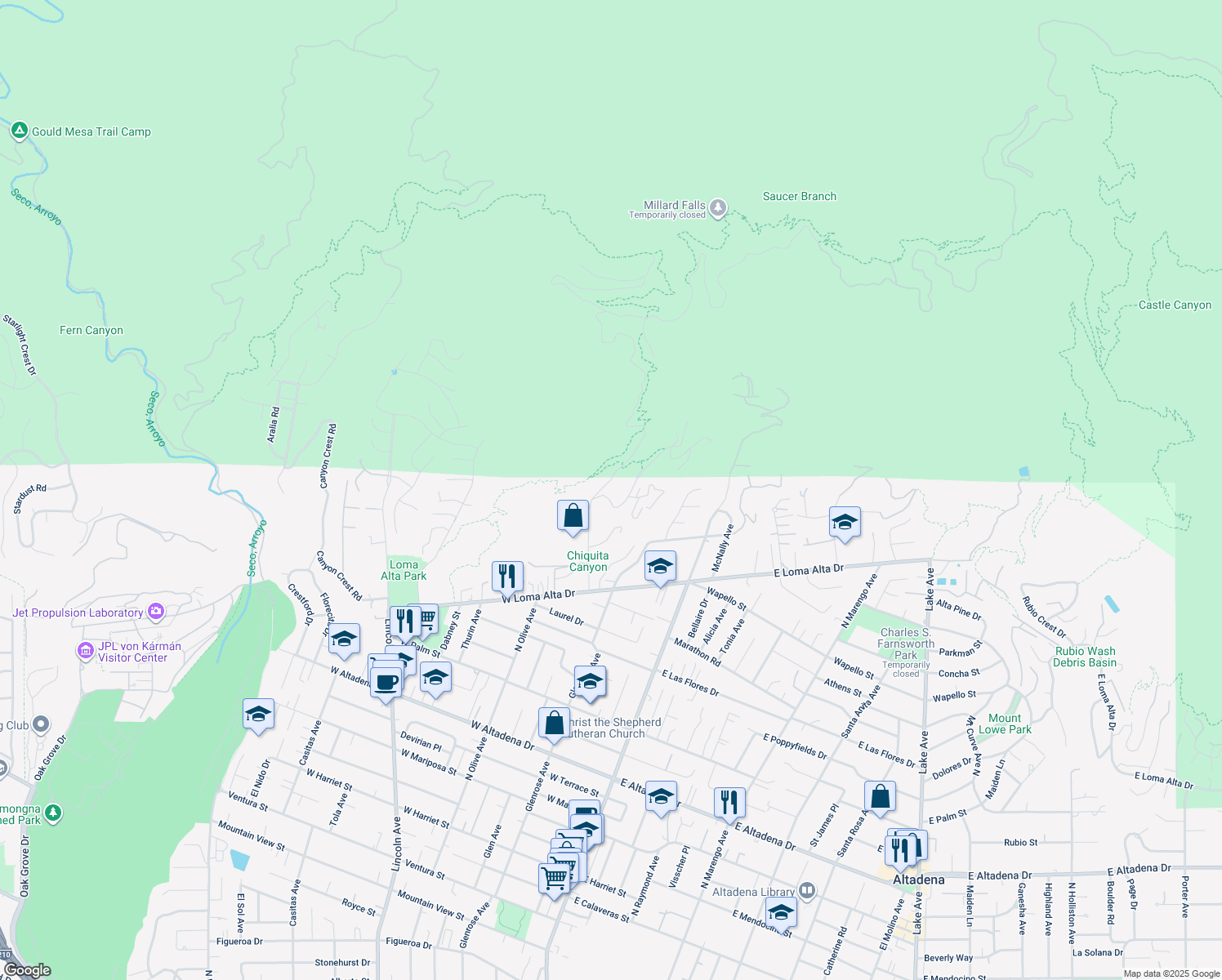1222x980 pixels.
Task: Select the school icon east of Lake Ave
Action: 845,523
